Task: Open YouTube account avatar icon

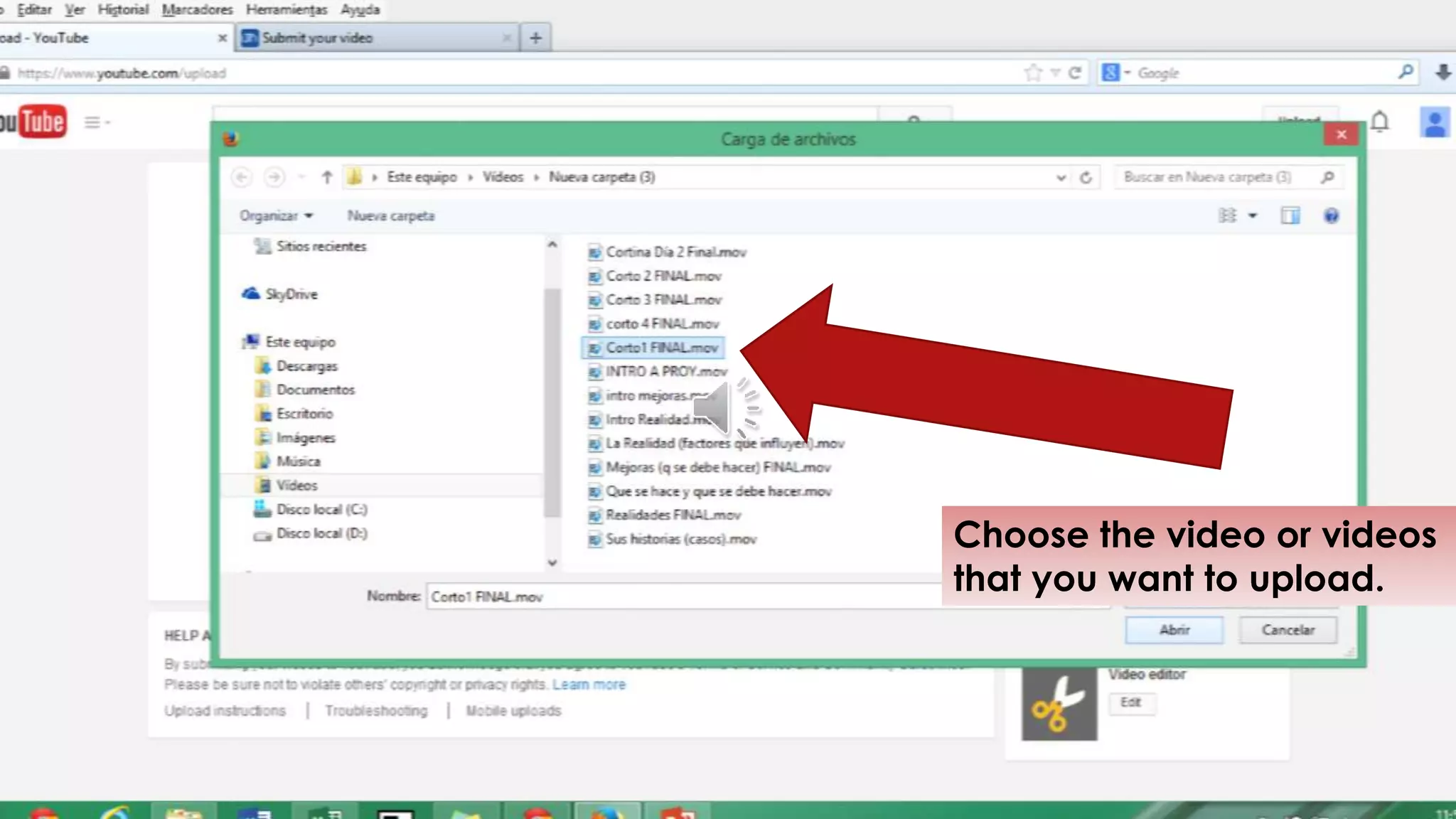Action: (1435, 122)
